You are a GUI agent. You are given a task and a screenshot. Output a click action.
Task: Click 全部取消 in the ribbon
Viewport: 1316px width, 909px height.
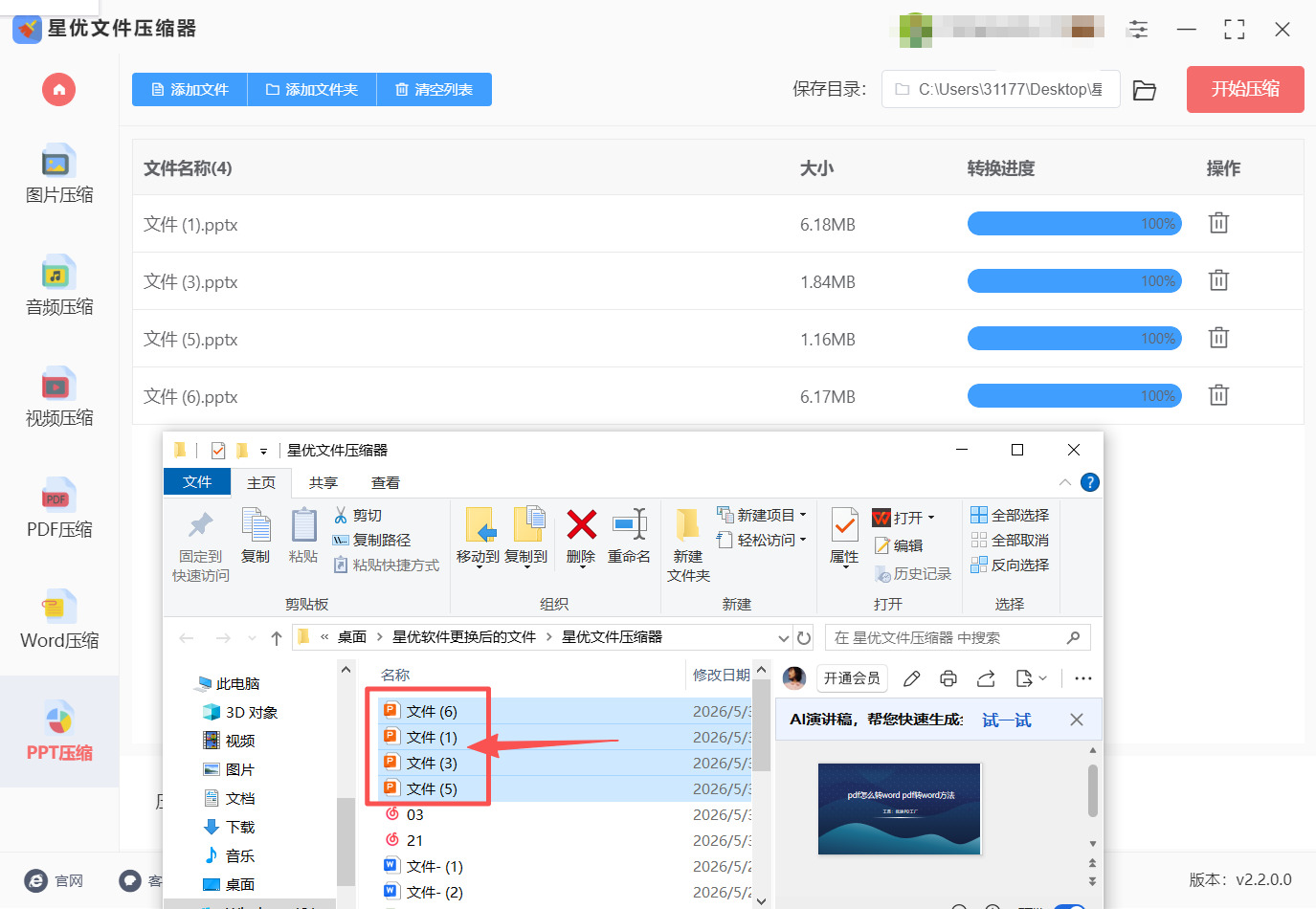1010,540
